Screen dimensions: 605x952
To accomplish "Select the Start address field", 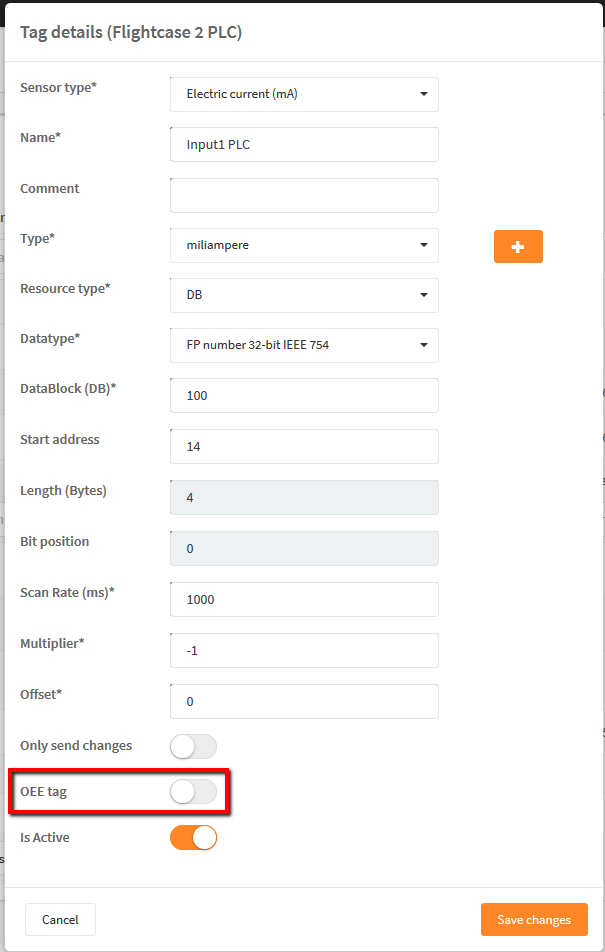I will click(x=304, y=447).
